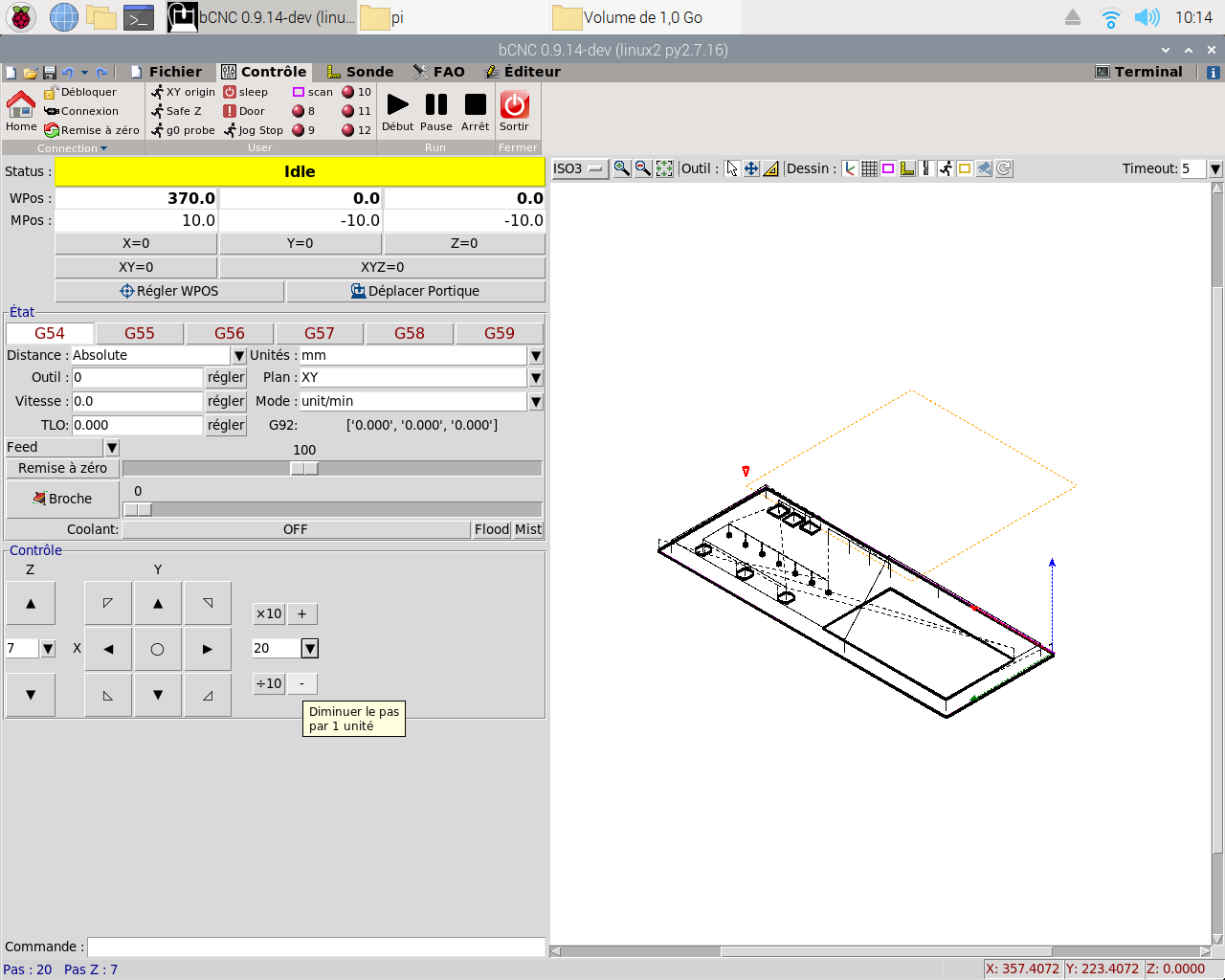Open the Terminal tab

click(x=1139, y=72)
